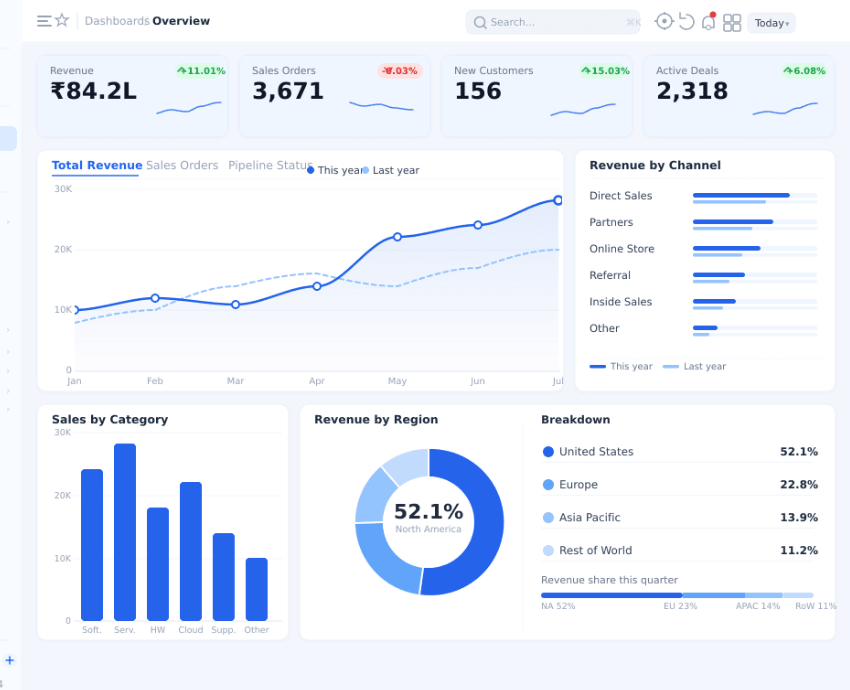Switch to the Sales Orders tab

182,165
